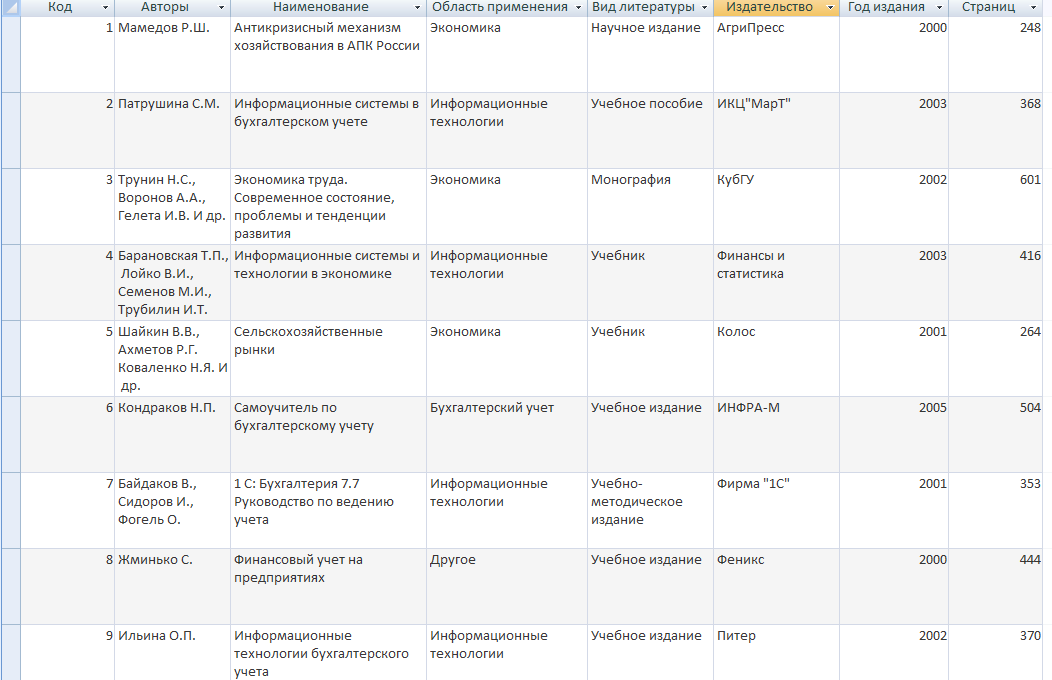Click the title Экономика труда. Современное состояние

(328, 207)
